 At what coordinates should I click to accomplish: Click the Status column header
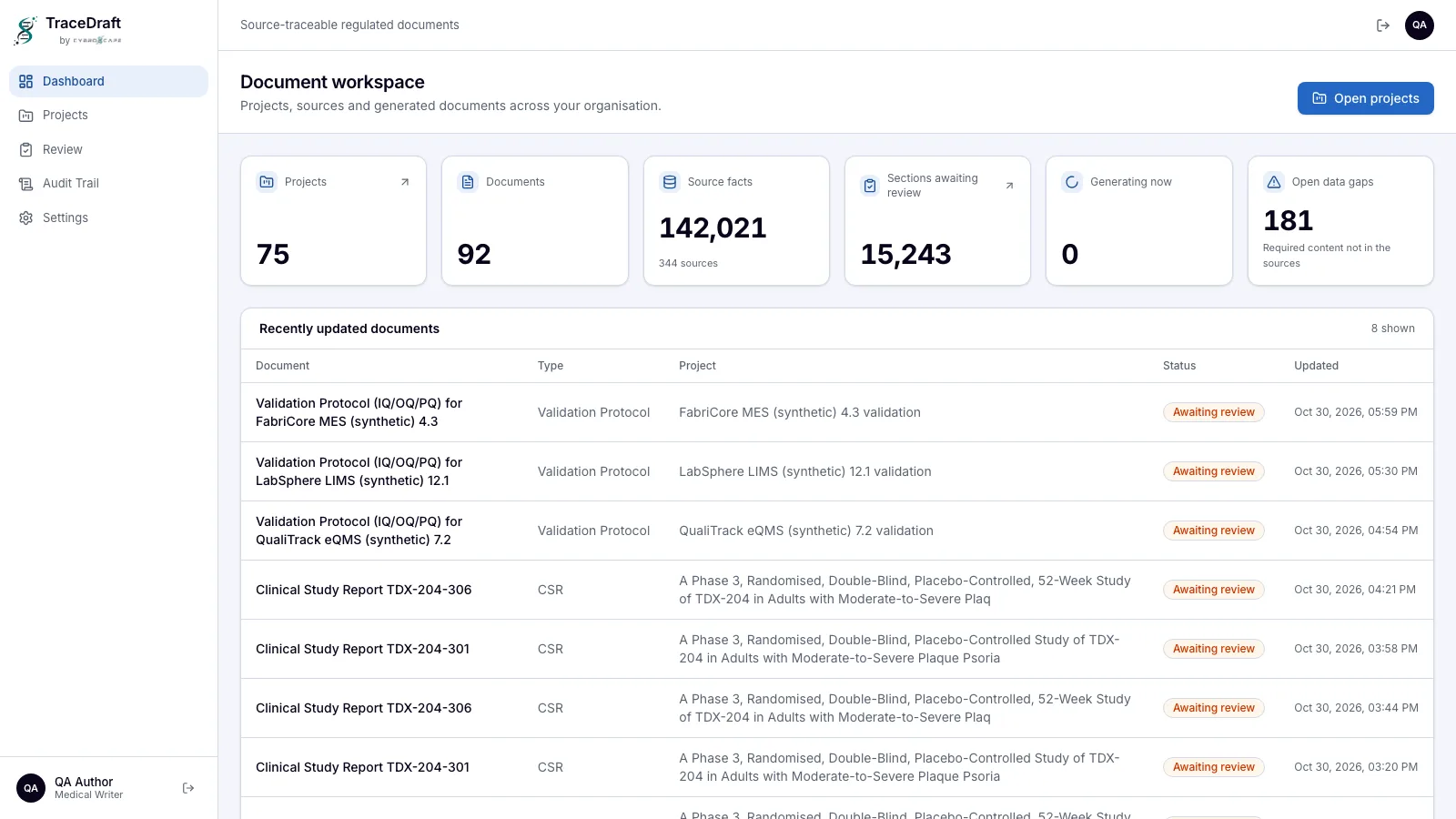pyautogui.click(x=1178, y=366)
